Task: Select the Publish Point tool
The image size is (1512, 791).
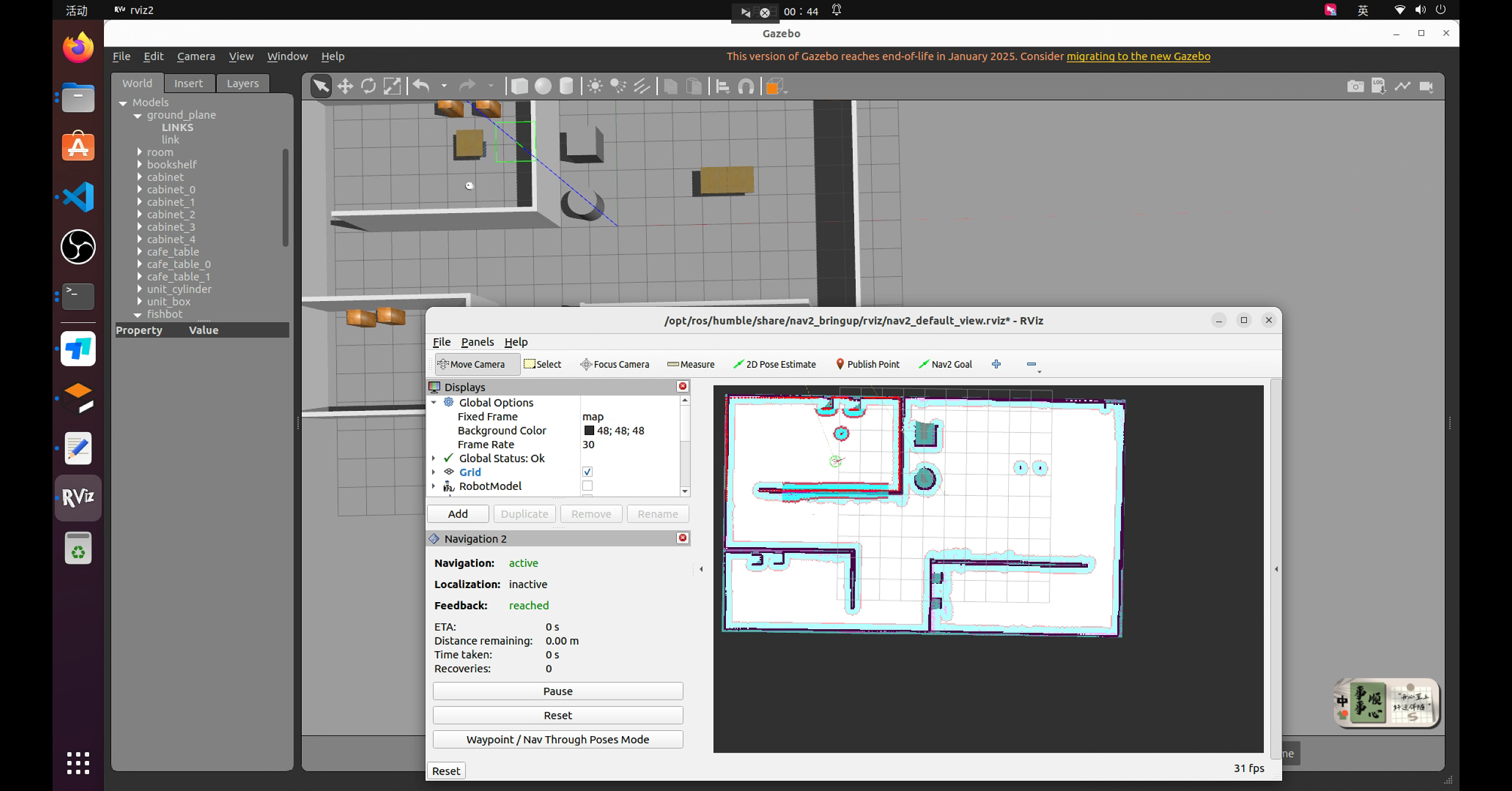Action: coord(868,364)
